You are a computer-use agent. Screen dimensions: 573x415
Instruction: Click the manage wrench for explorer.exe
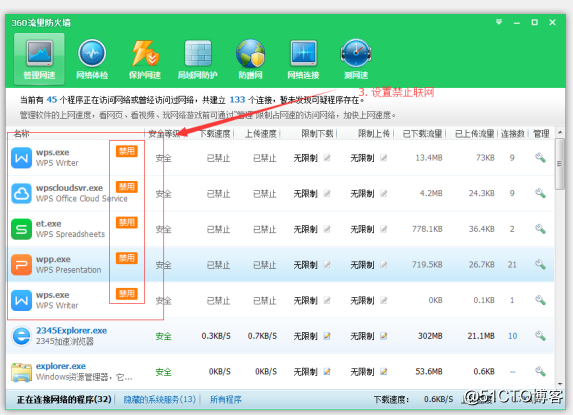point(540,372)
